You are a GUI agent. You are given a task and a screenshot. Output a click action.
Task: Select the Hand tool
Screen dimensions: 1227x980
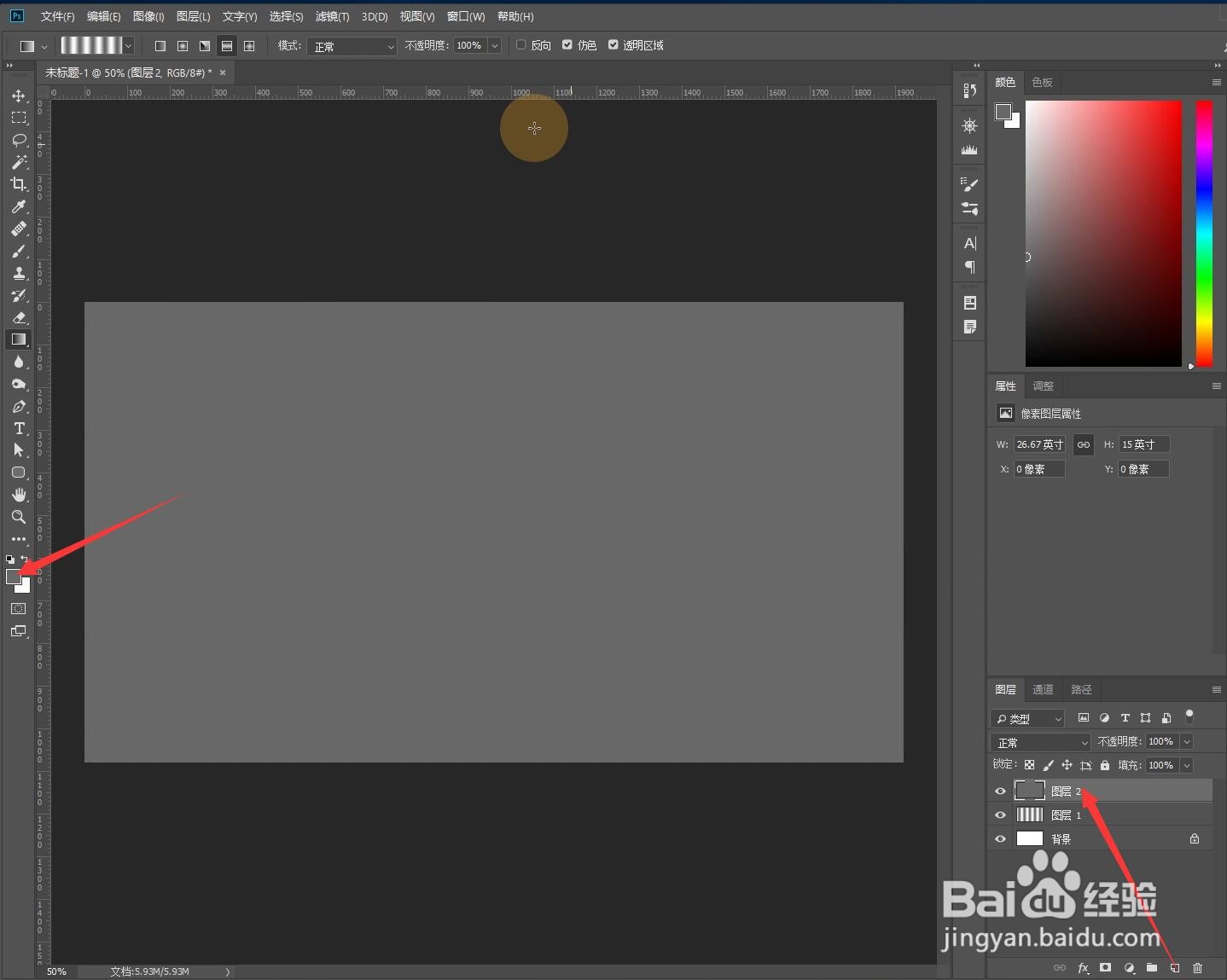pyautogui.click(x=19, y=495)
